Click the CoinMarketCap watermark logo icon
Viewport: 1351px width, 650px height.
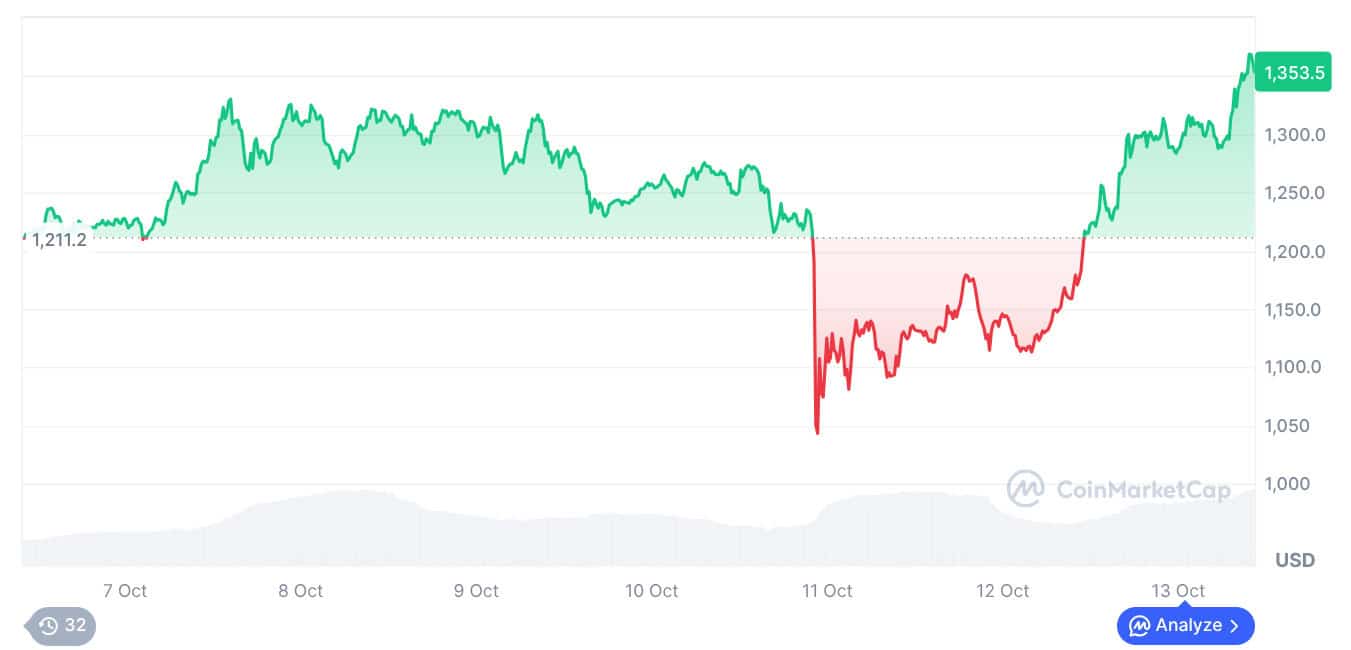[x=1025, y=489]
